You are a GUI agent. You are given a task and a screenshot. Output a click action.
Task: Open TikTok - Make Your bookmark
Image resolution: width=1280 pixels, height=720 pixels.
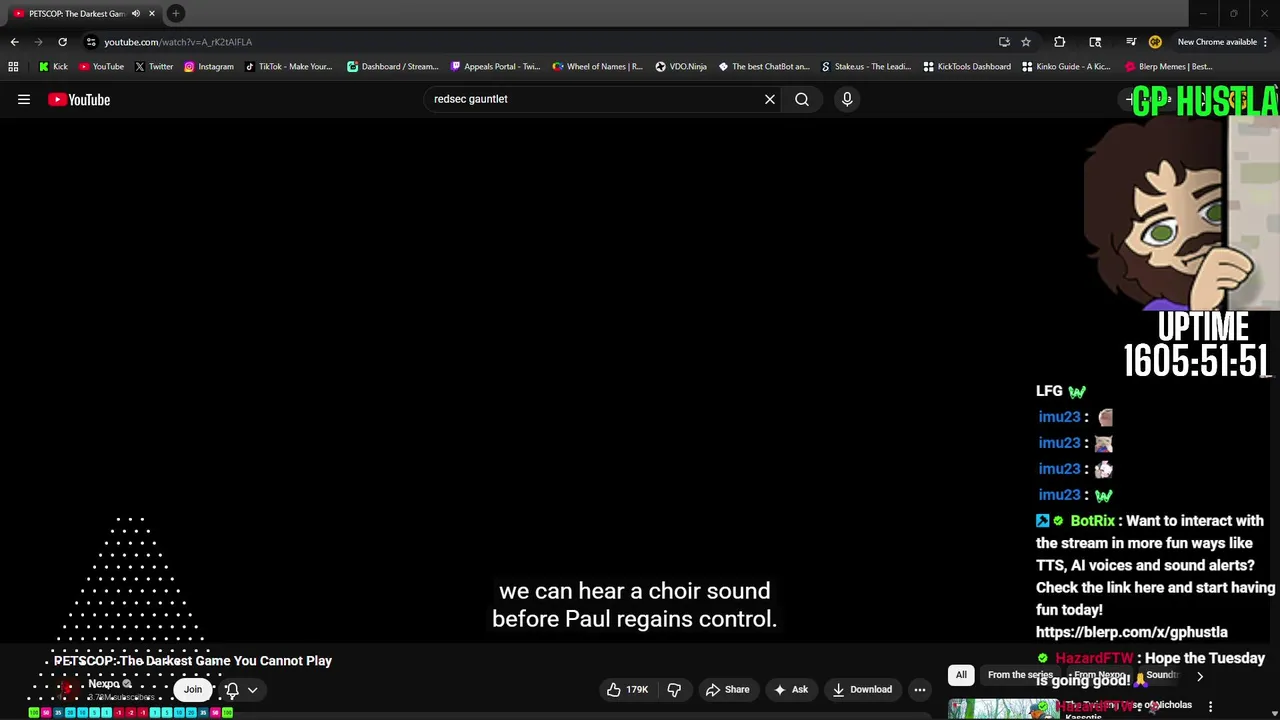pyautogui.click(x=288, y=67)
